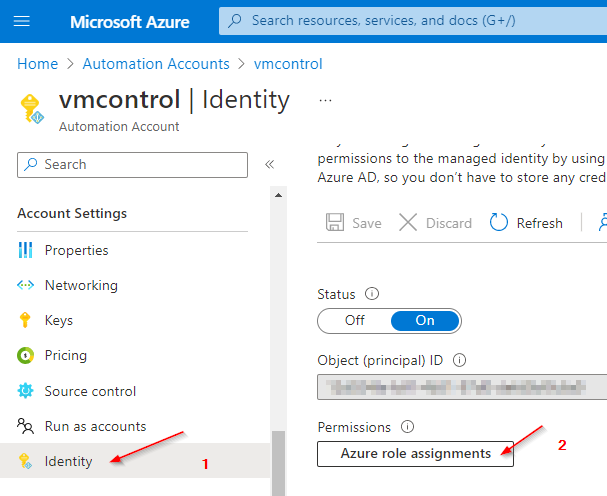The height and width of the screenshot is (496, 607).
Task: Click the magnifier icon in the top search bar
Action: click(235, 21)
